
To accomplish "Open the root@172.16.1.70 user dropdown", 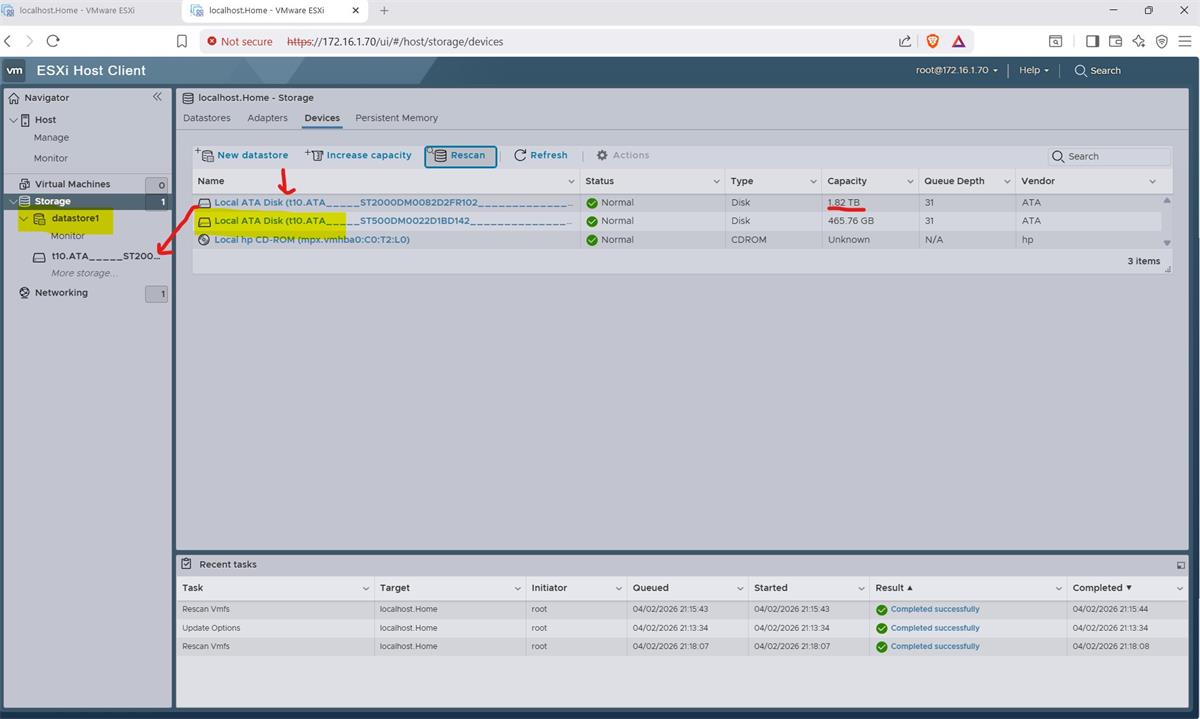I will tap(956, 70).
